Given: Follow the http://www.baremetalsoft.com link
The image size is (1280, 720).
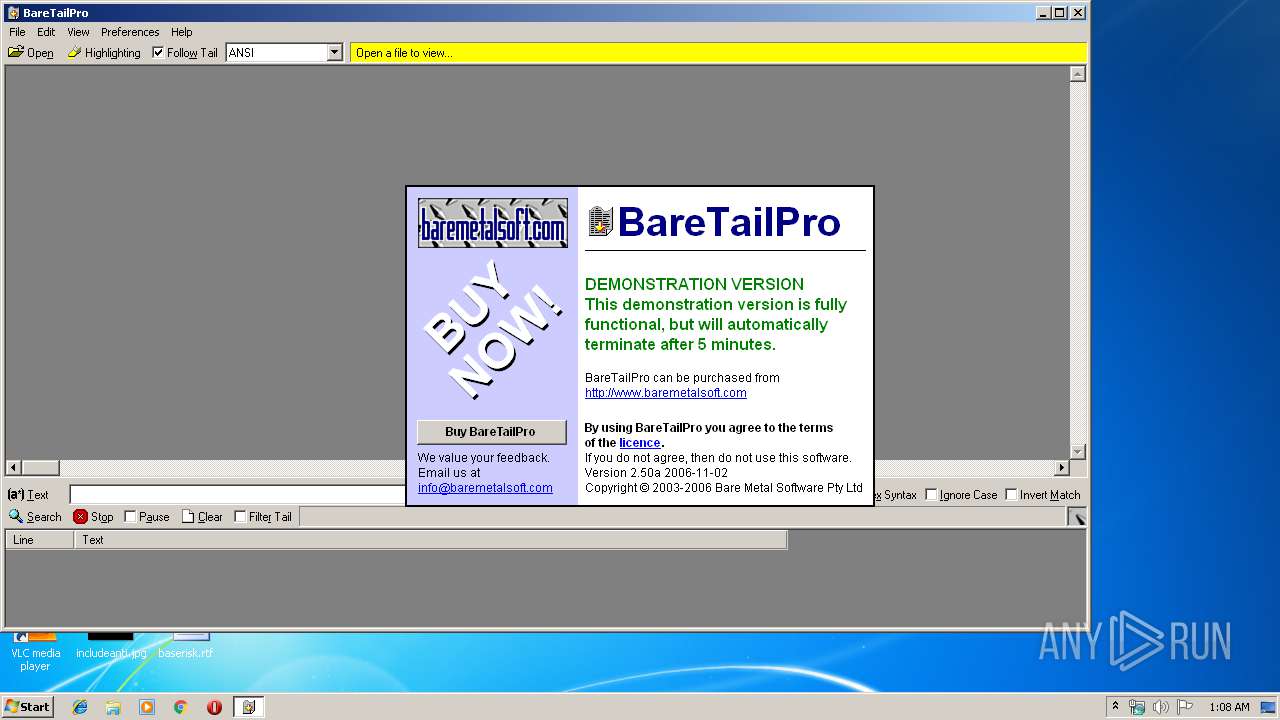Looking at the screenshot, I should (x=666, y=393).
